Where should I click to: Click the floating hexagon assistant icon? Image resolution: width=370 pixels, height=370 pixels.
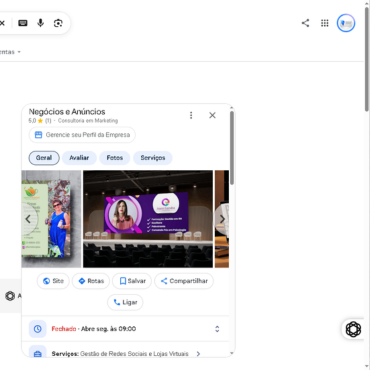coord(353,329)
